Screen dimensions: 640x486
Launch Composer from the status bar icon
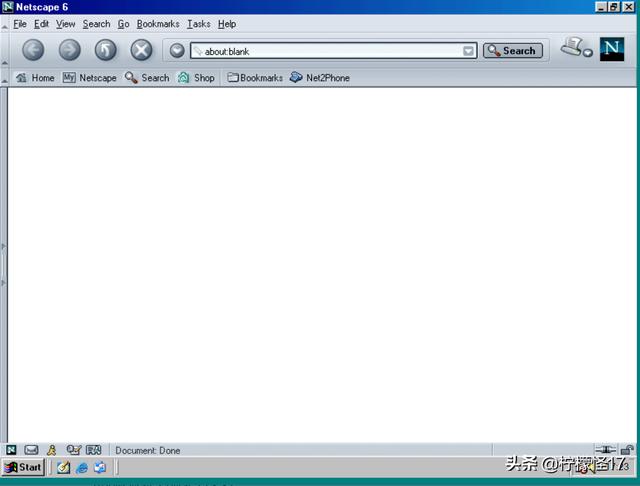click(x=73, y=450)
